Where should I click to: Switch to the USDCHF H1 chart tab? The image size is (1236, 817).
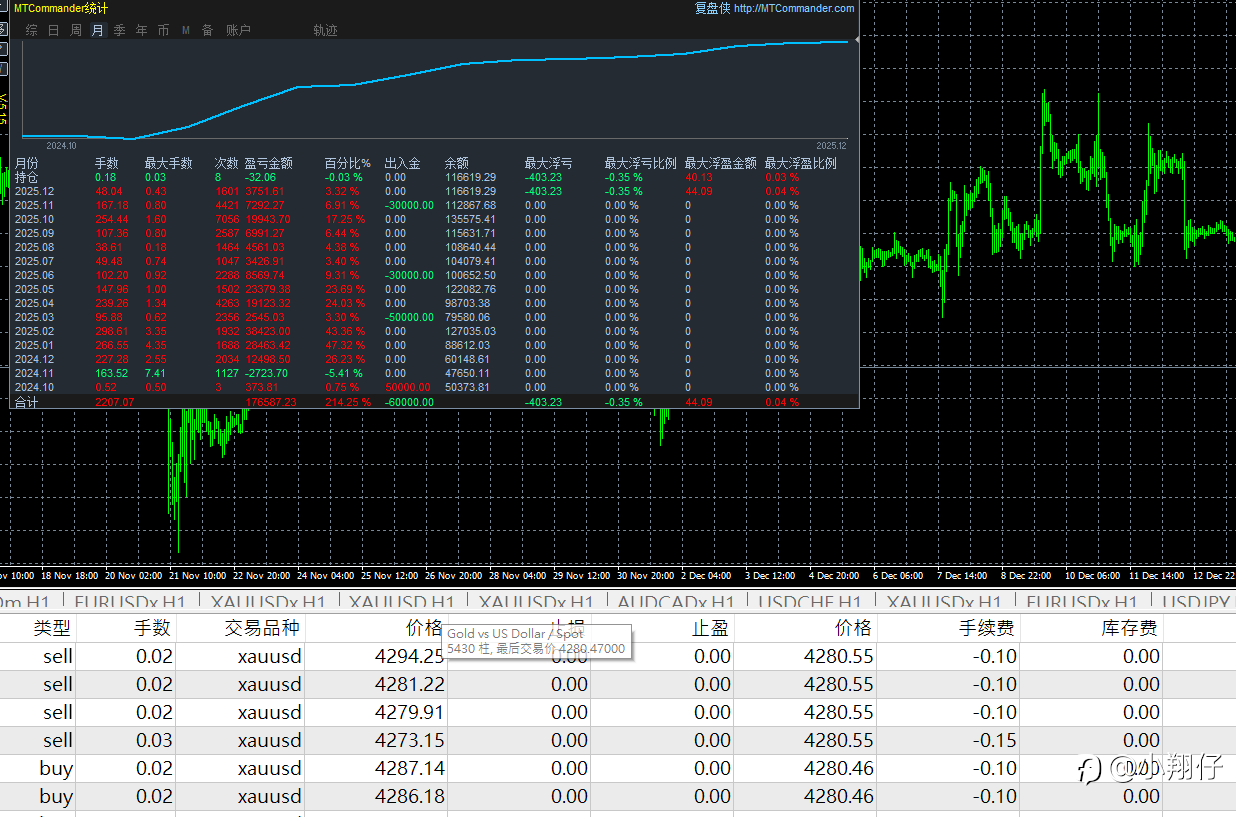coord(810,602)
